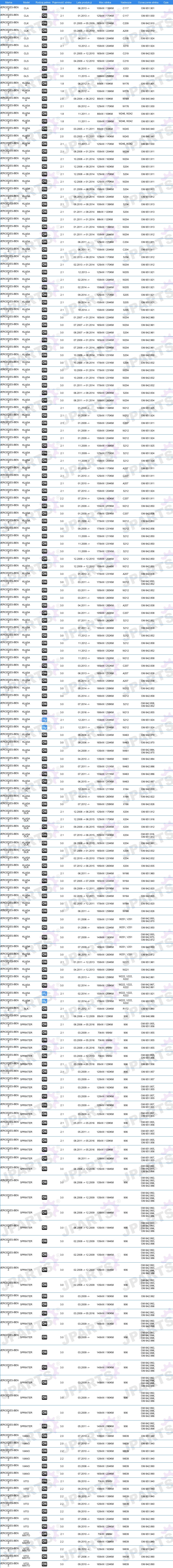Screen dimensions: 173x1568
Task: Click ON fuel icon in CLK C209 row
Action: (x=44, y=23)
